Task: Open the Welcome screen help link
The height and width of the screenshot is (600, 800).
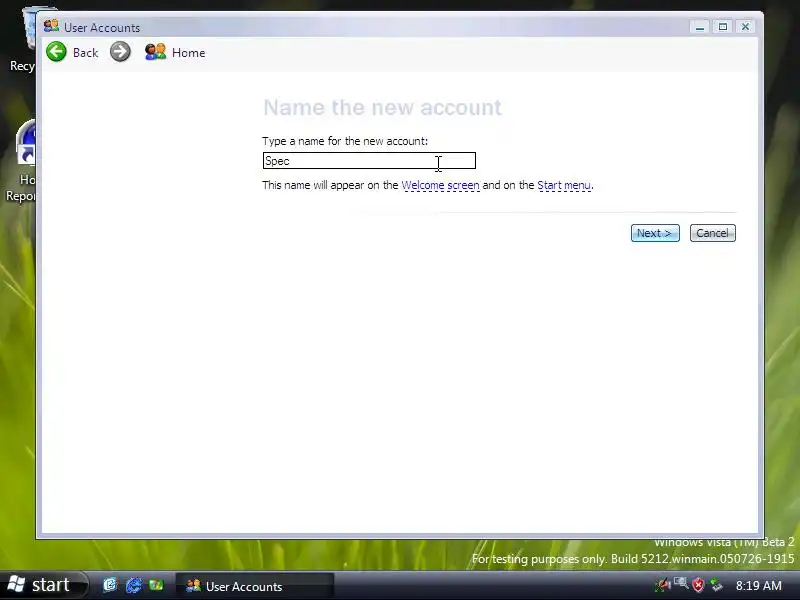Action: 440,185
